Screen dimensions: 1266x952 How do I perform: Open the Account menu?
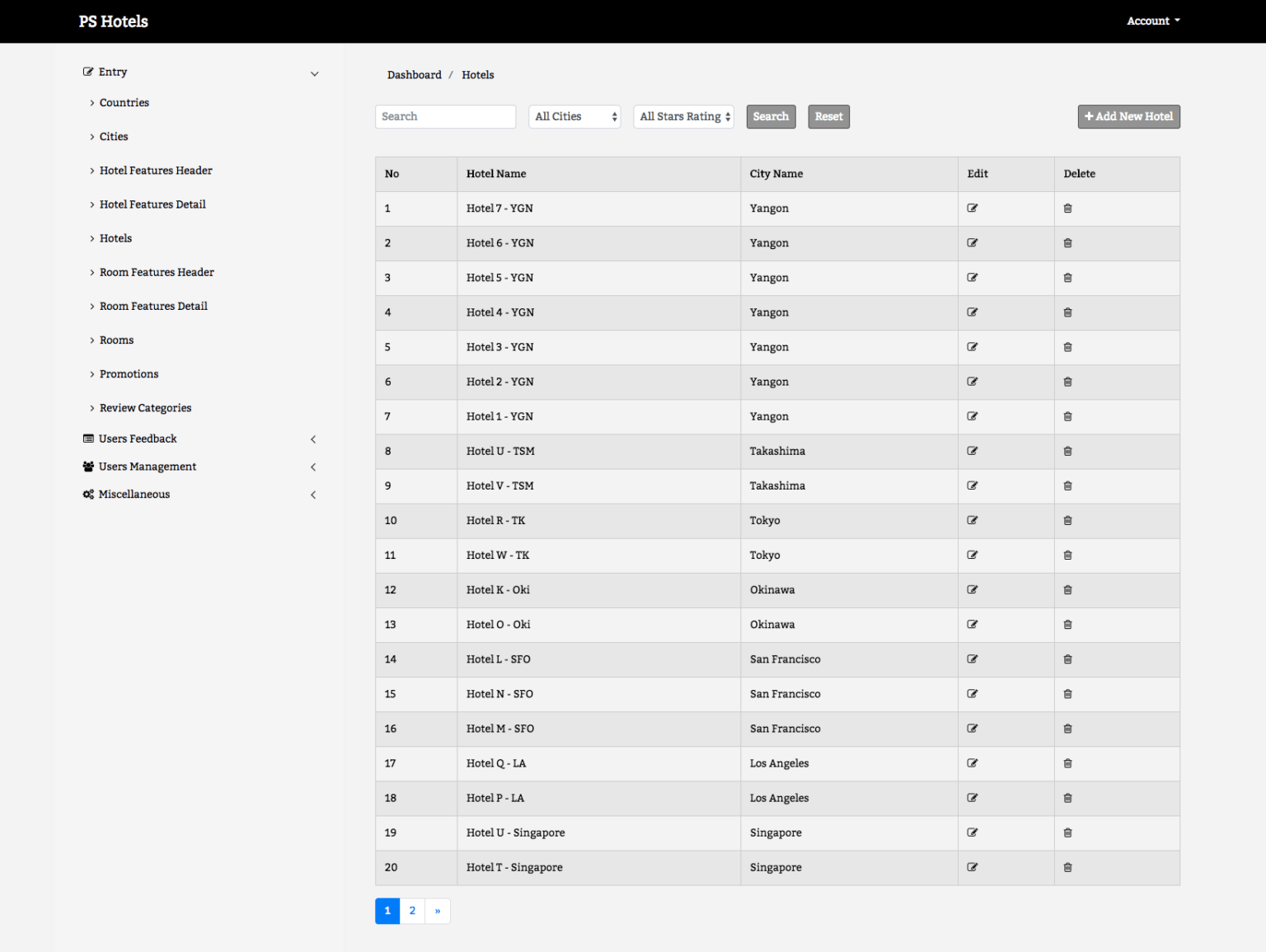pos(1152,21)
